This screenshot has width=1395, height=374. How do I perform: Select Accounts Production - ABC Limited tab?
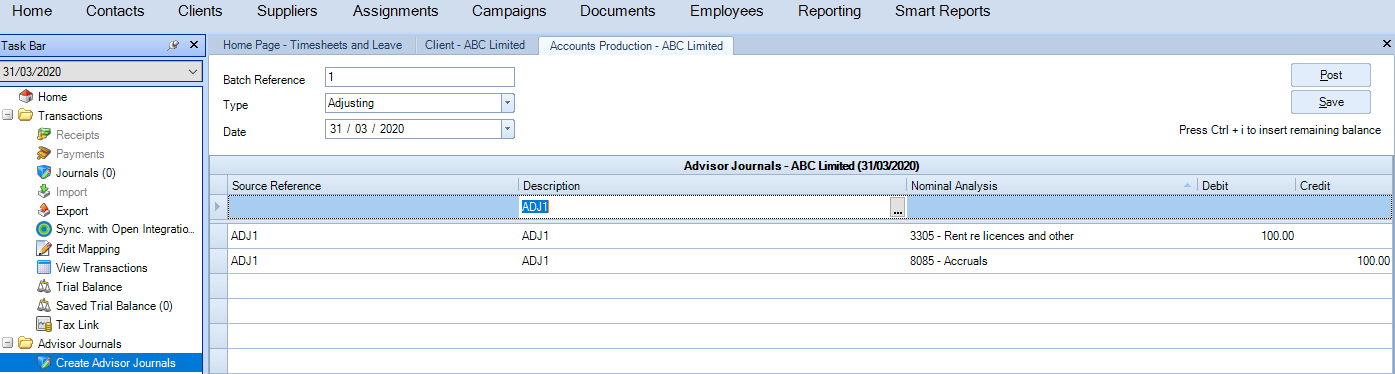coord(636,45)
